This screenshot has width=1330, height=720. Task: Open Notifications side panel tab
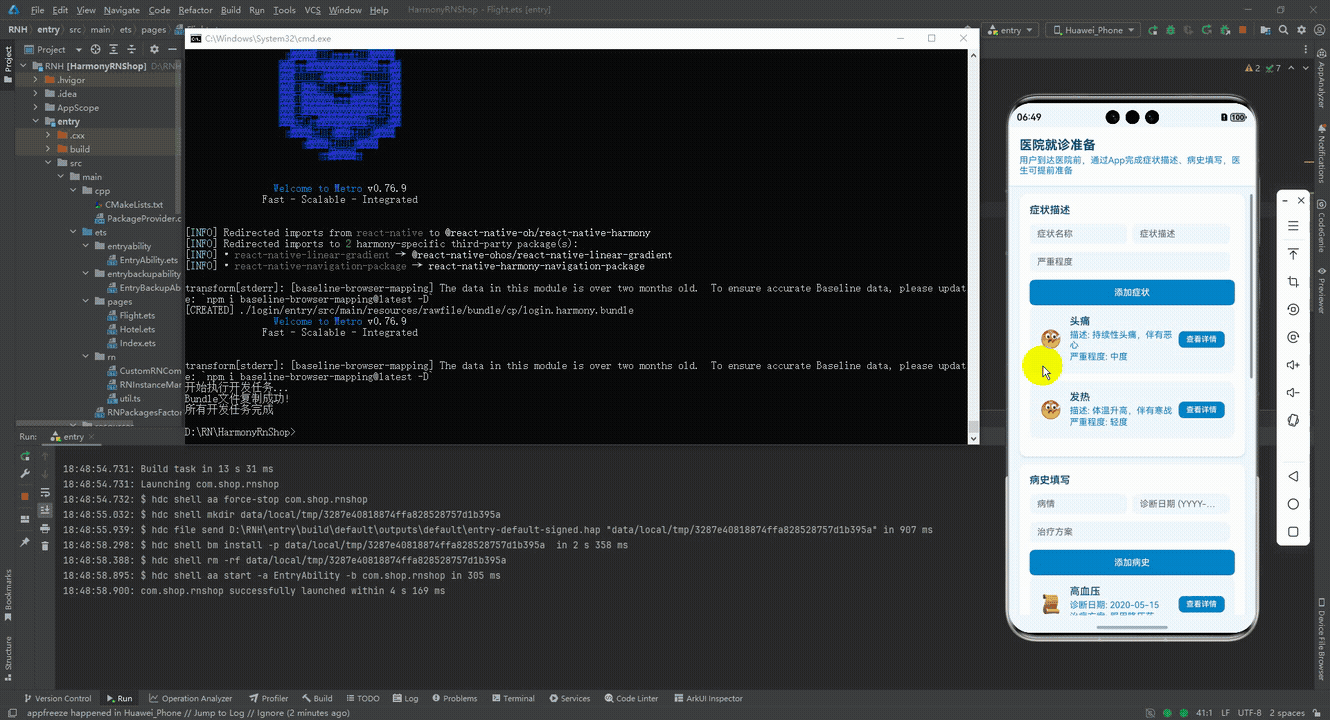[x=1321, y=153]
